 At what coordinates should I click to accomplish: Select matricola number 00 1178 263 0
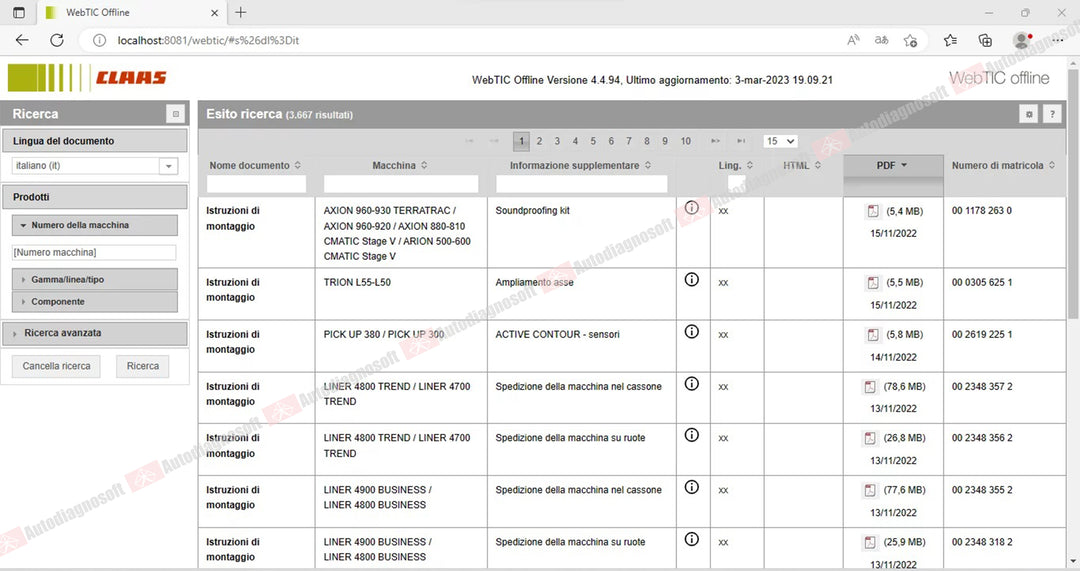[x=982, y=211]
